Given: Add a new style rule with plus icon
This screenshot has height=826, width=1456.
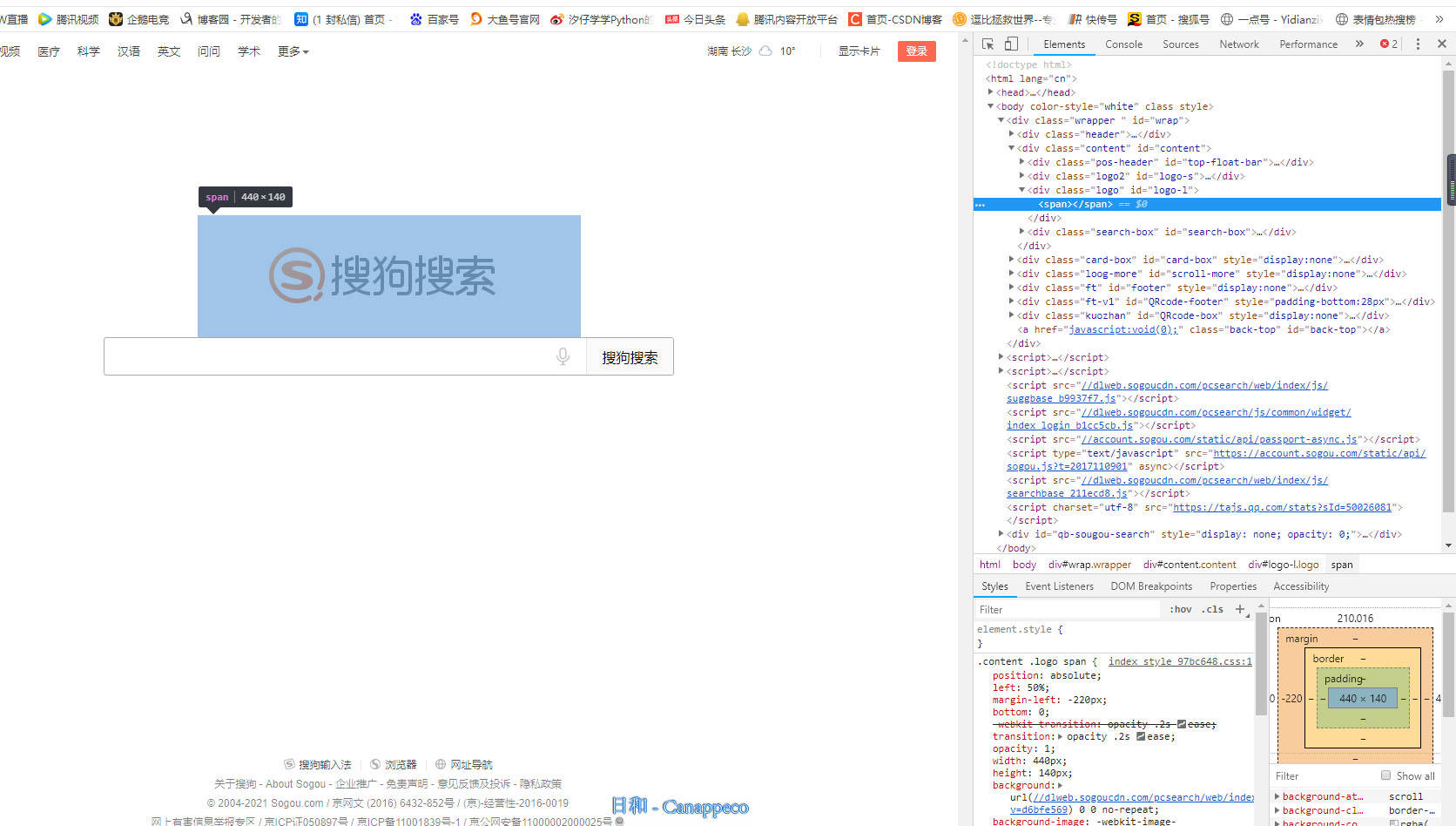Looking at the screenshot, I should 1240,609.
